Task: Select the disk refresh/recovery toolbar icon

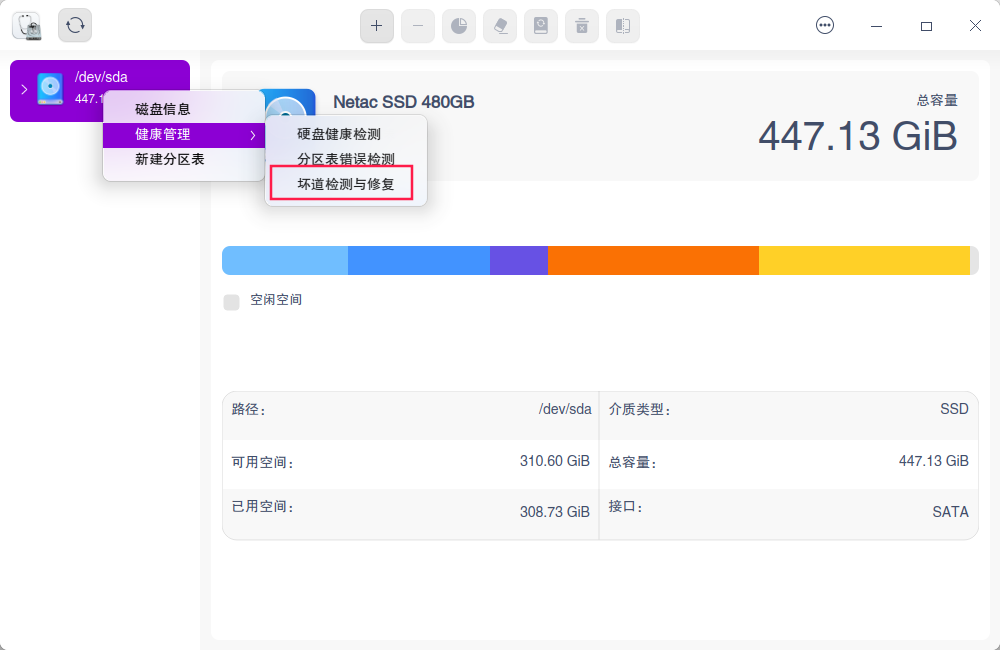Action: pyautogui.click(x=541, y=26)
